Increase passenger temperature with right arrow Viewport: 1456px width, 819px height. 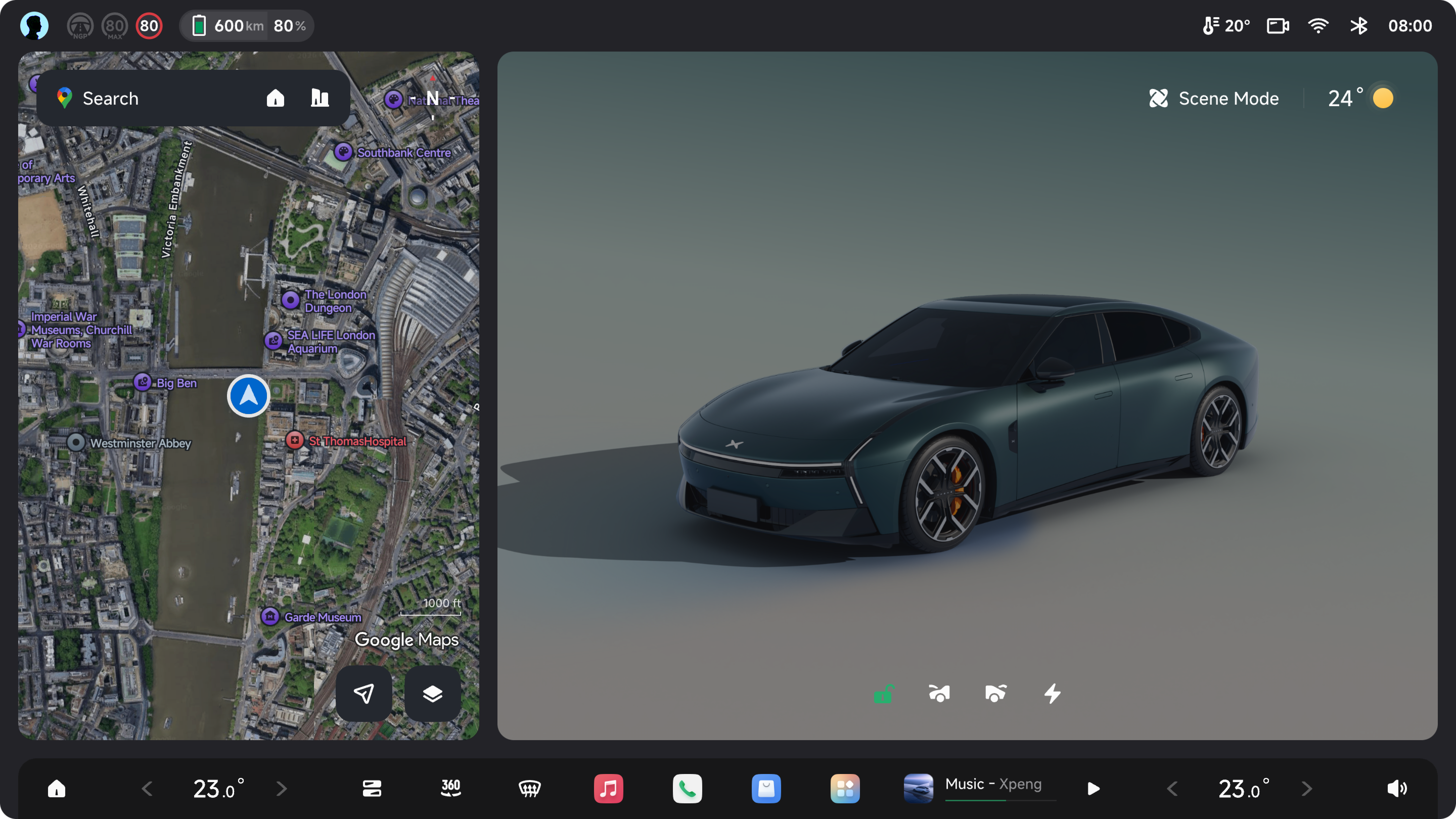point(1307,788)
